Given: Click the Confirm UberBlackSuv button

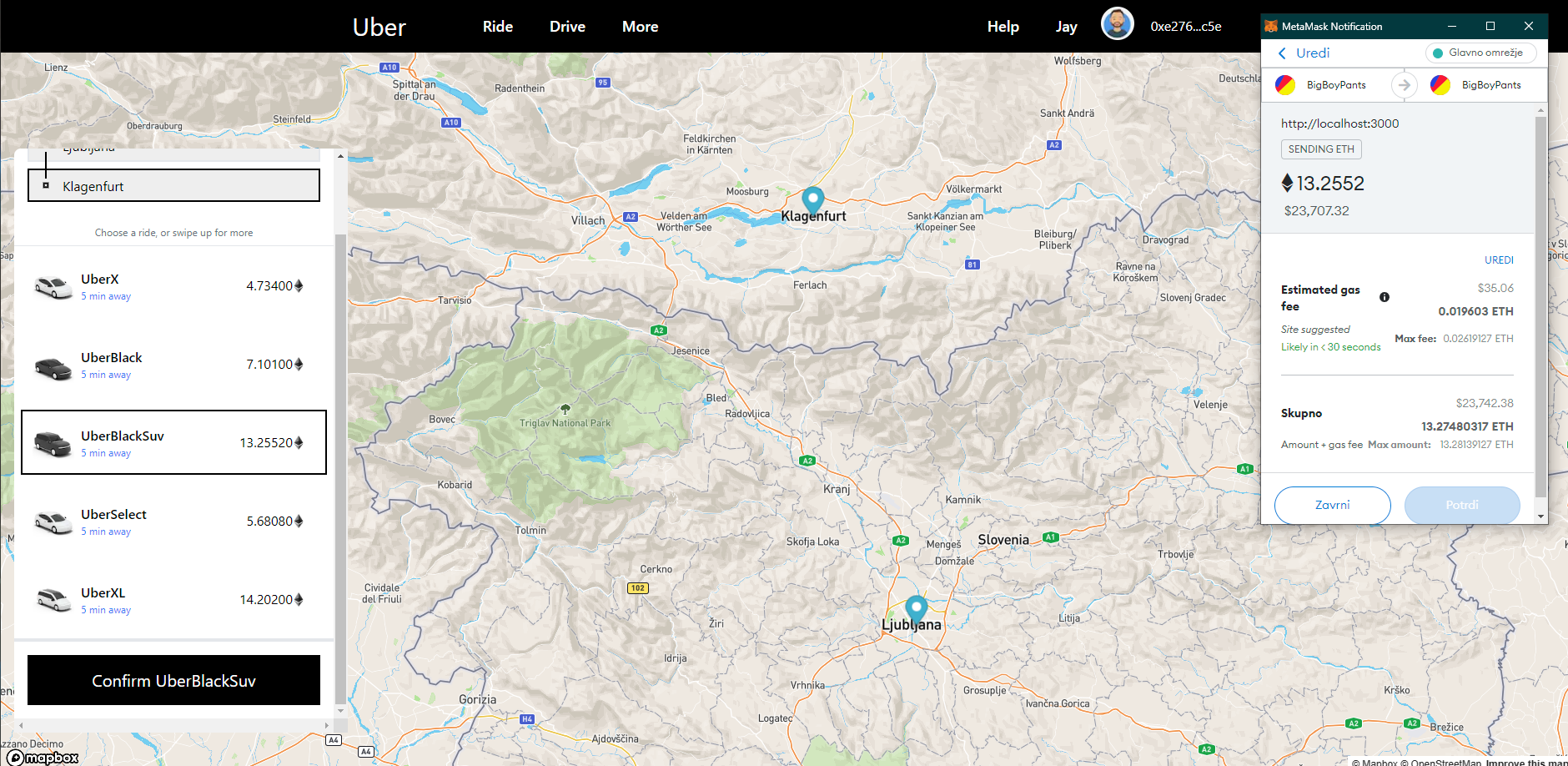Looking at the screenshot, I should coord(173,680).
